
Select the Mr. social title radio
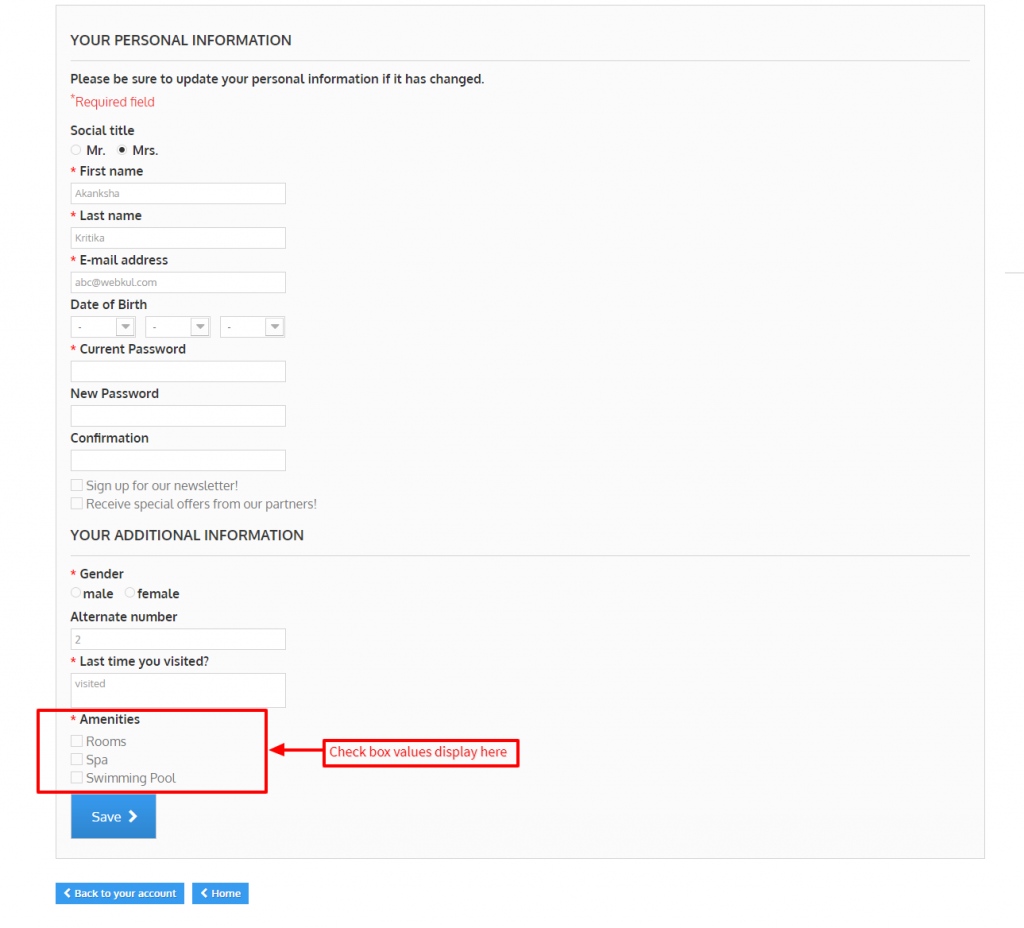coord(76,150)
